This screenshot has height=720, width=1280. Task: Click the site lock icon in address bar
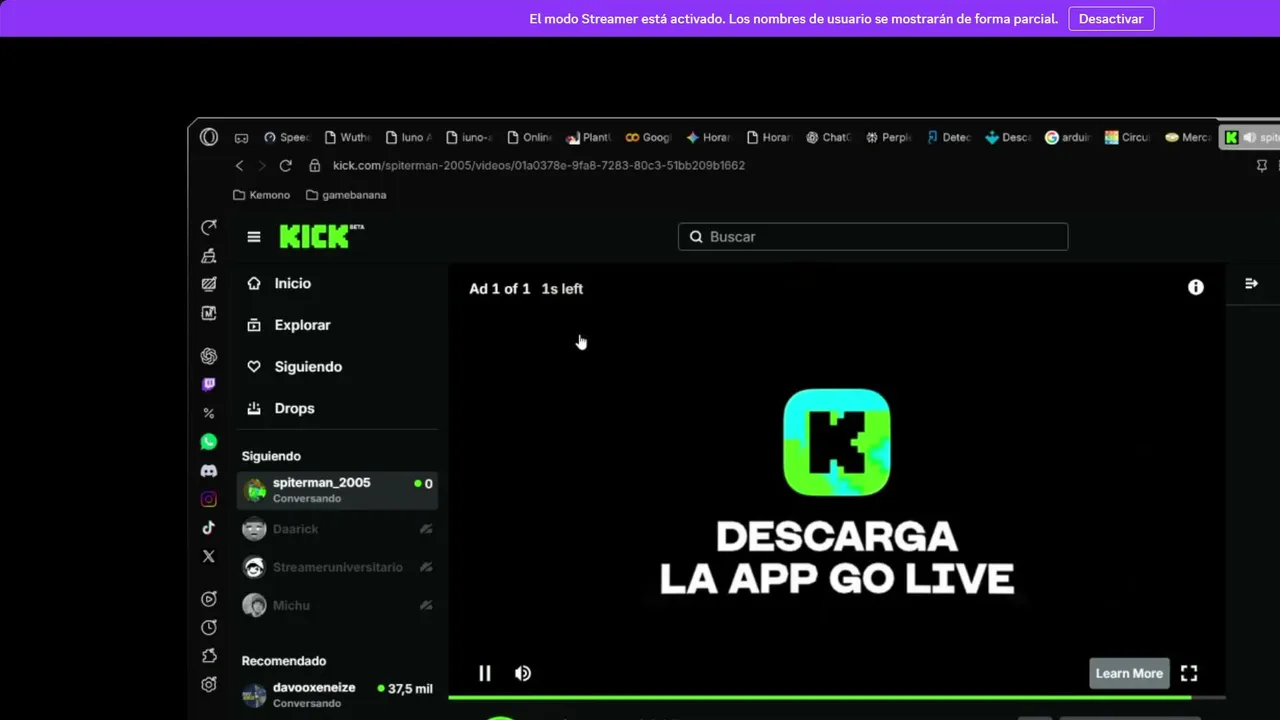[x=314, y=165]
